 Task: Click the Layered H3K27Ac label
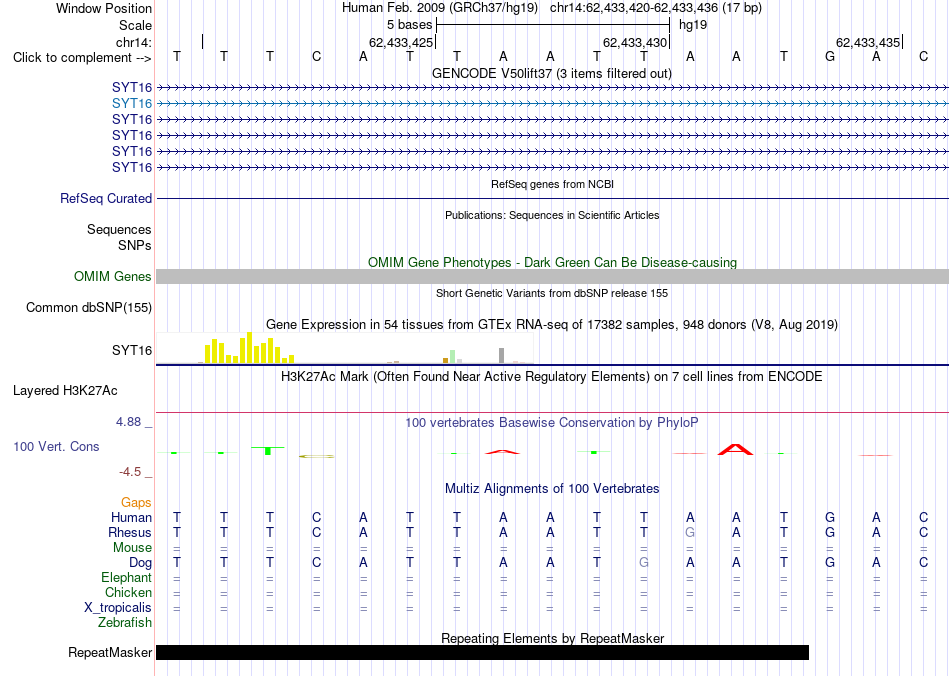coord(65,391)
